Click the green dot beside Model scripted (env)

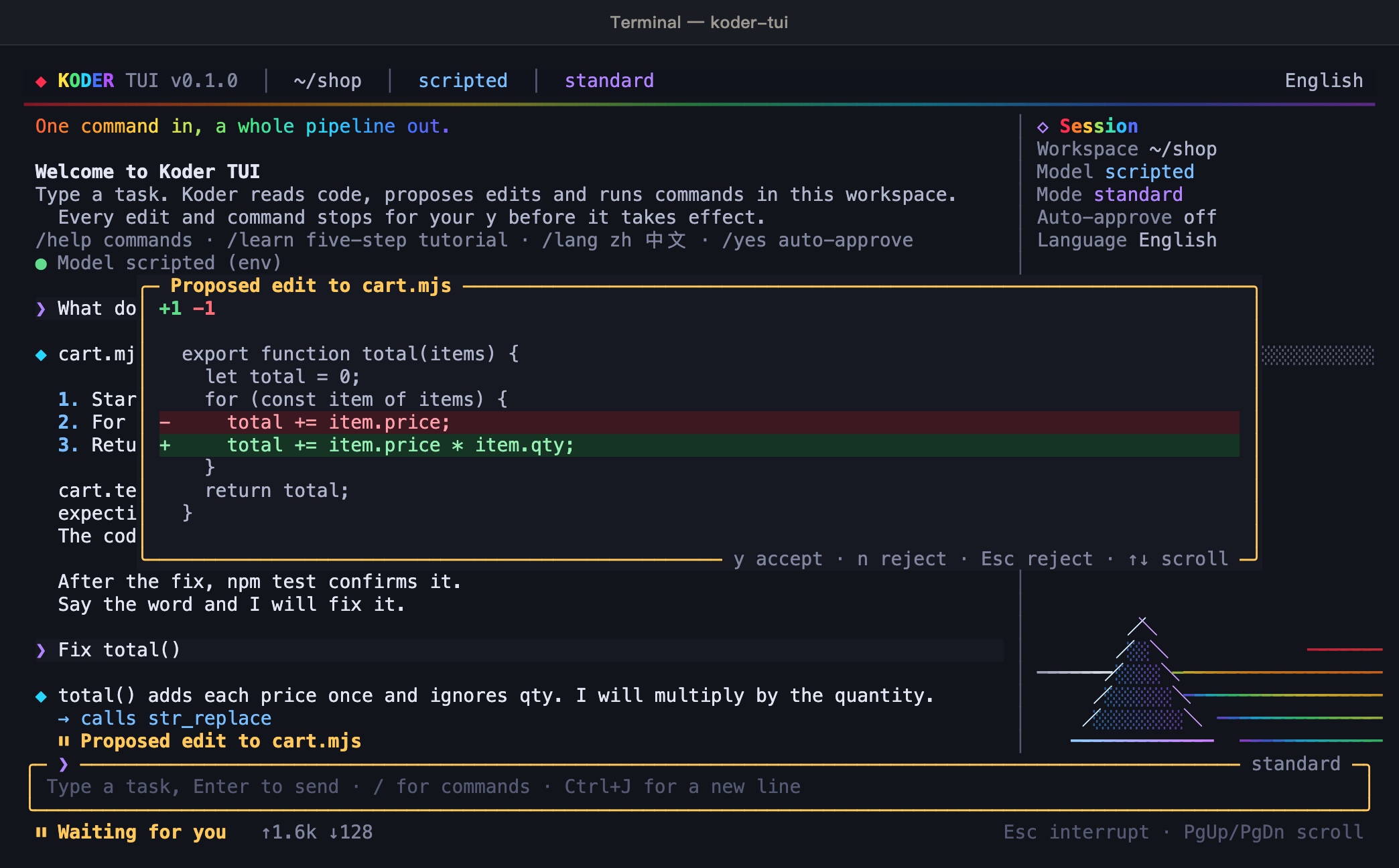tap(41, 264)
